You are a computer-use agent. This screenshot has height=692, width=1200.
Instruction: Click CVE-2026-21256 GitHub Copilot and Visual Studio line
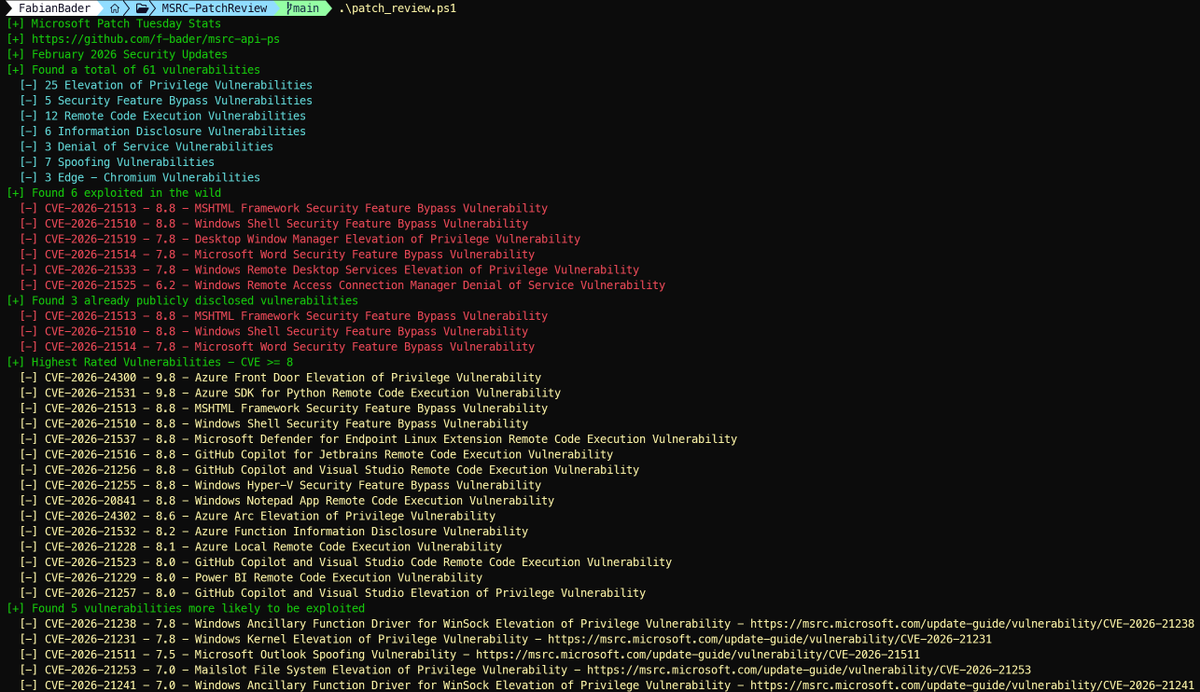coord(329,470)
